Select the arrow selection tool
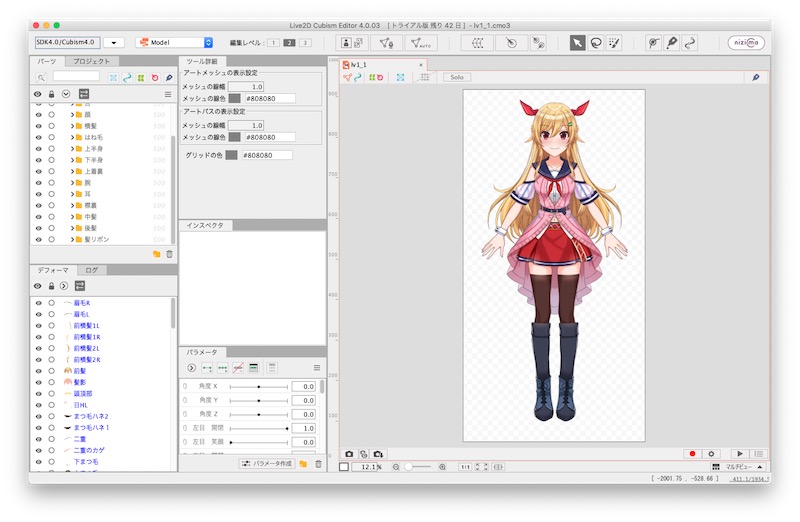This screenshot has height=522, width=800. (577, 43)
